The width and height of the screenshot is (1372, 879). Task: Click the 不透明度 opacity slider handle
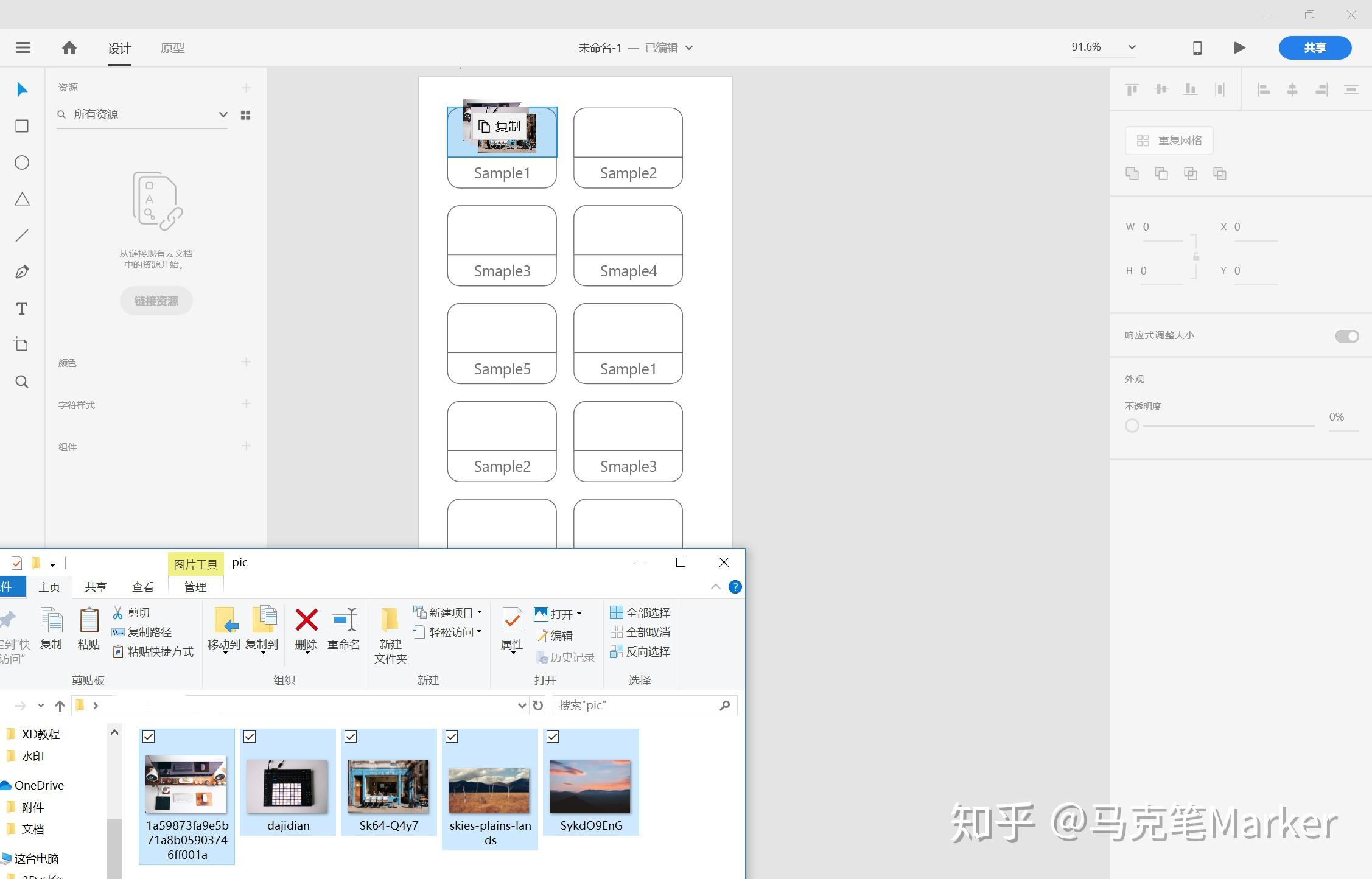click(1132, 425)
